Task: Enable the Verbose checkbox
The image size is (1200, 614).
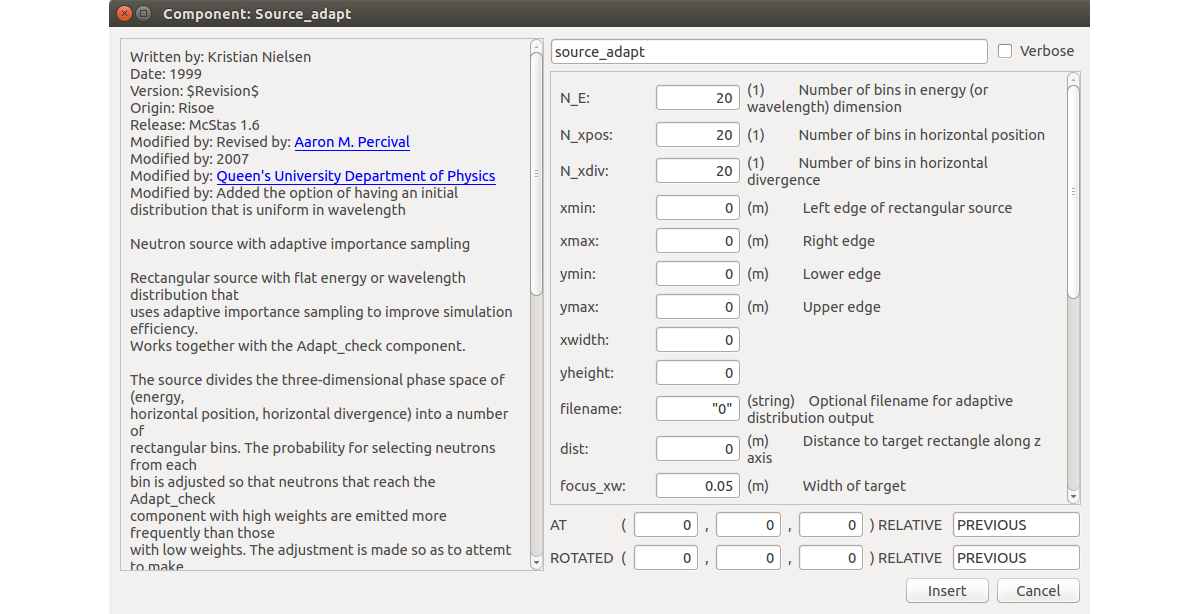Action: (x=1005, y=51)
